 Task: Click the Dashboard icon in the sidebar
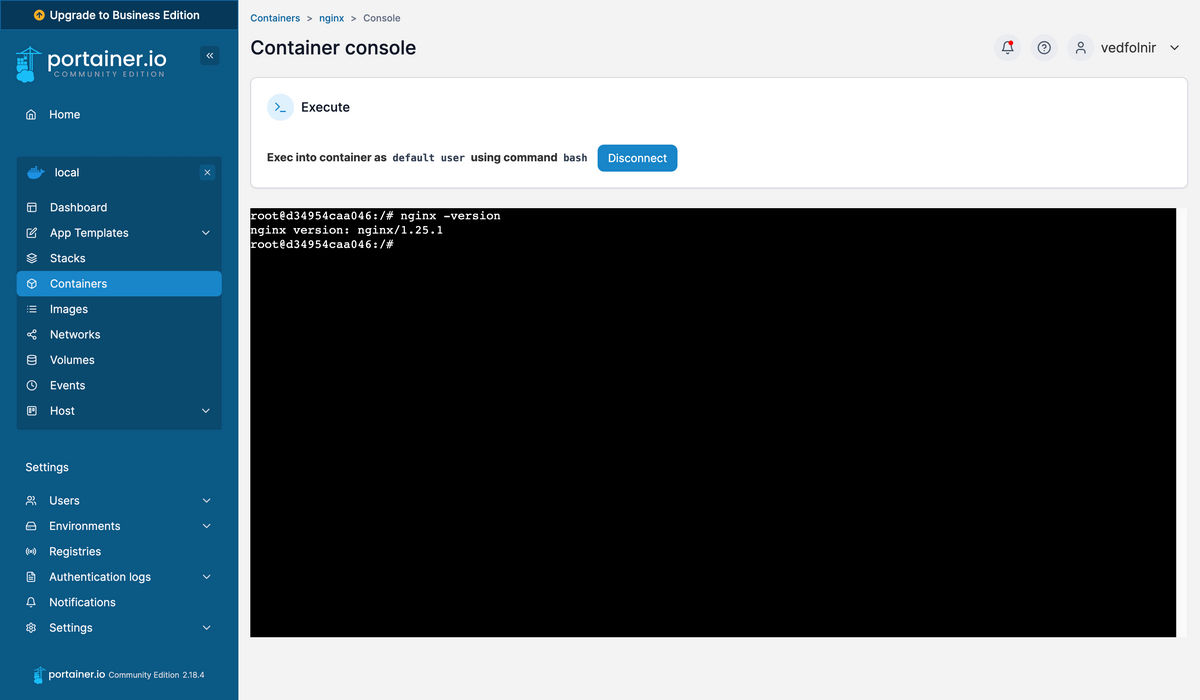[32, 208]
